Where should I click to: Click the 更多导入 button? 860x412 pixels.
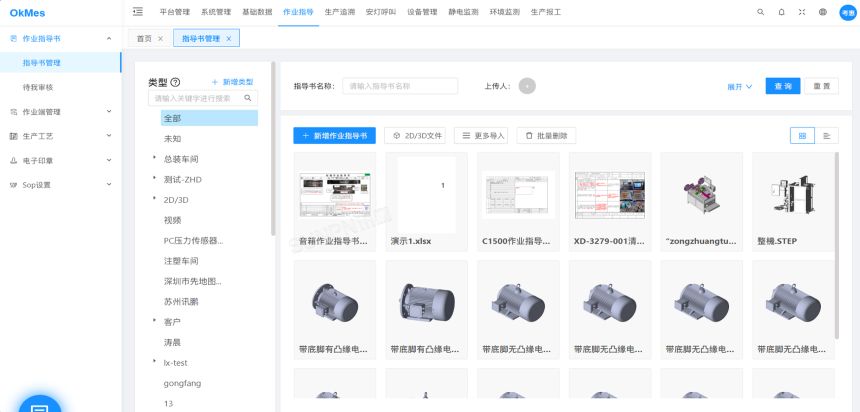(x=482, y=136)
